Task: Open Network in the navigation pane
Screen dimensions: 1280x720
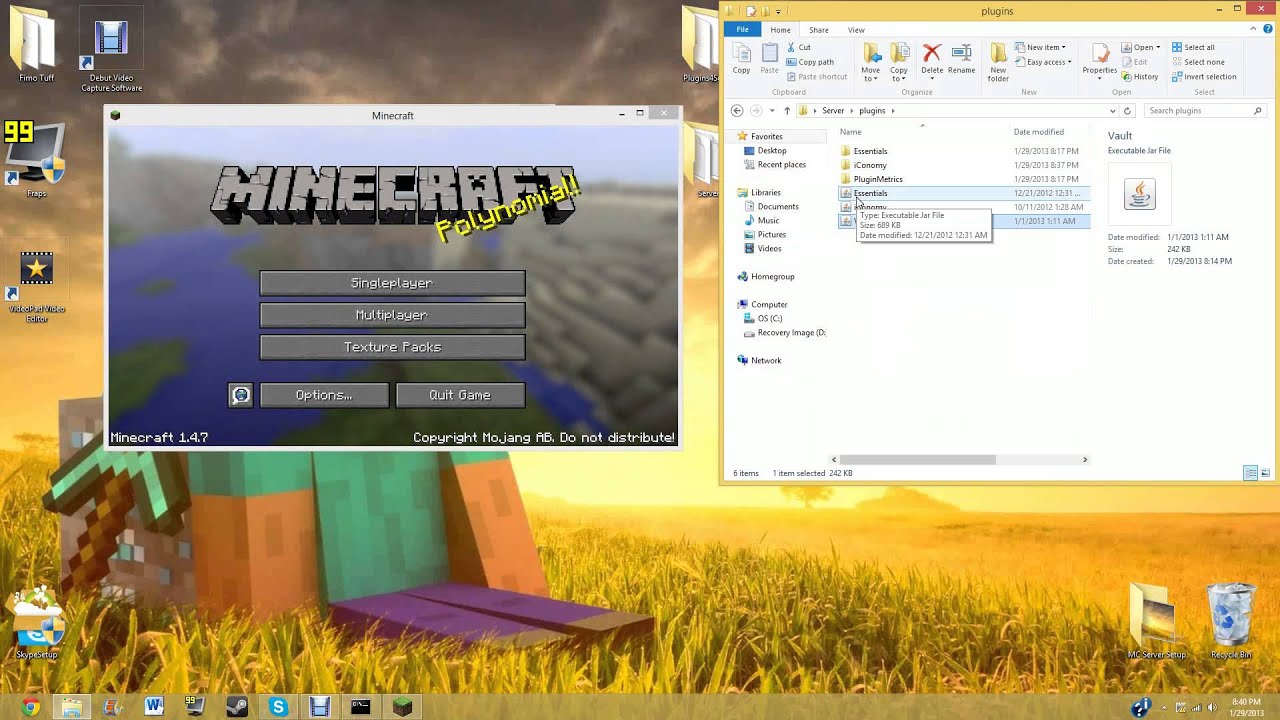Action: click(766, 360)
